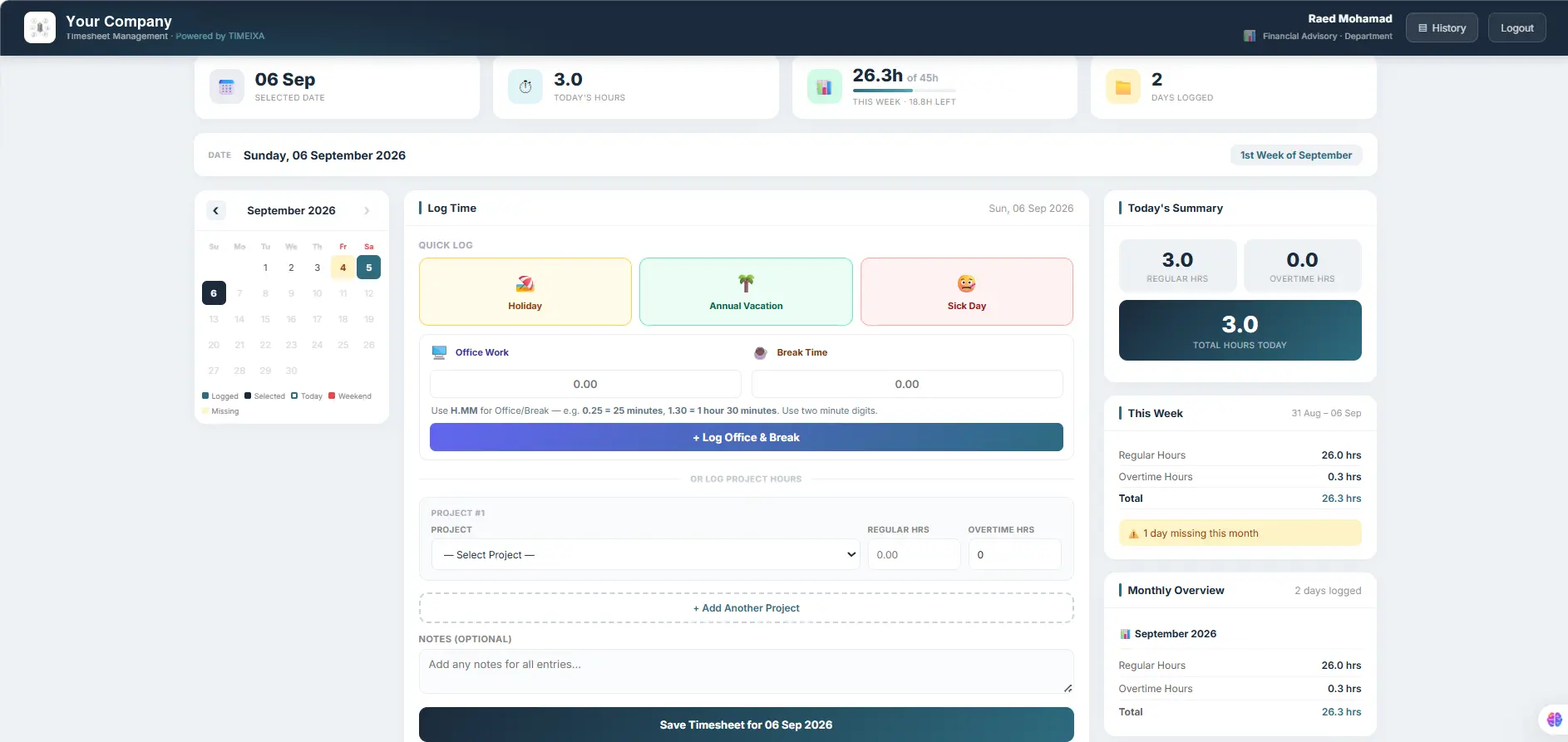1568x742 pixels.
Task: Quick log a Holiday
Action: point(525,292)
